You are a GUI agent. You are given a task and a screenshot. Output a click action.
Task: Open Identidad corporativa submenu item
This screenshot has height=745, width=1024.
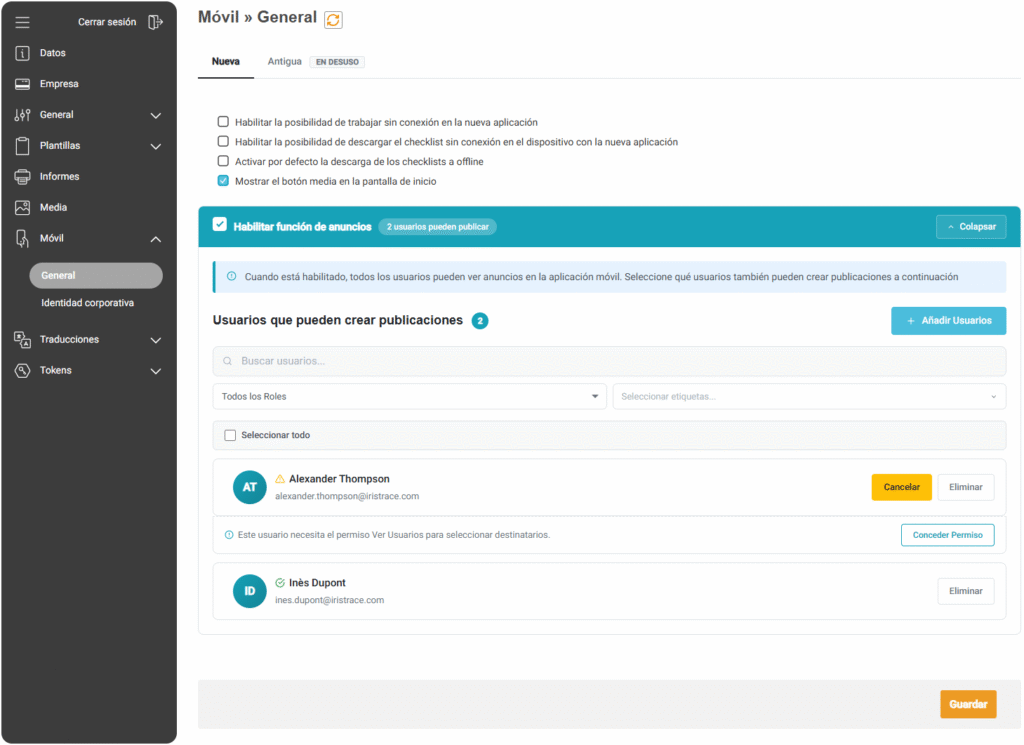tap(87, 303)
